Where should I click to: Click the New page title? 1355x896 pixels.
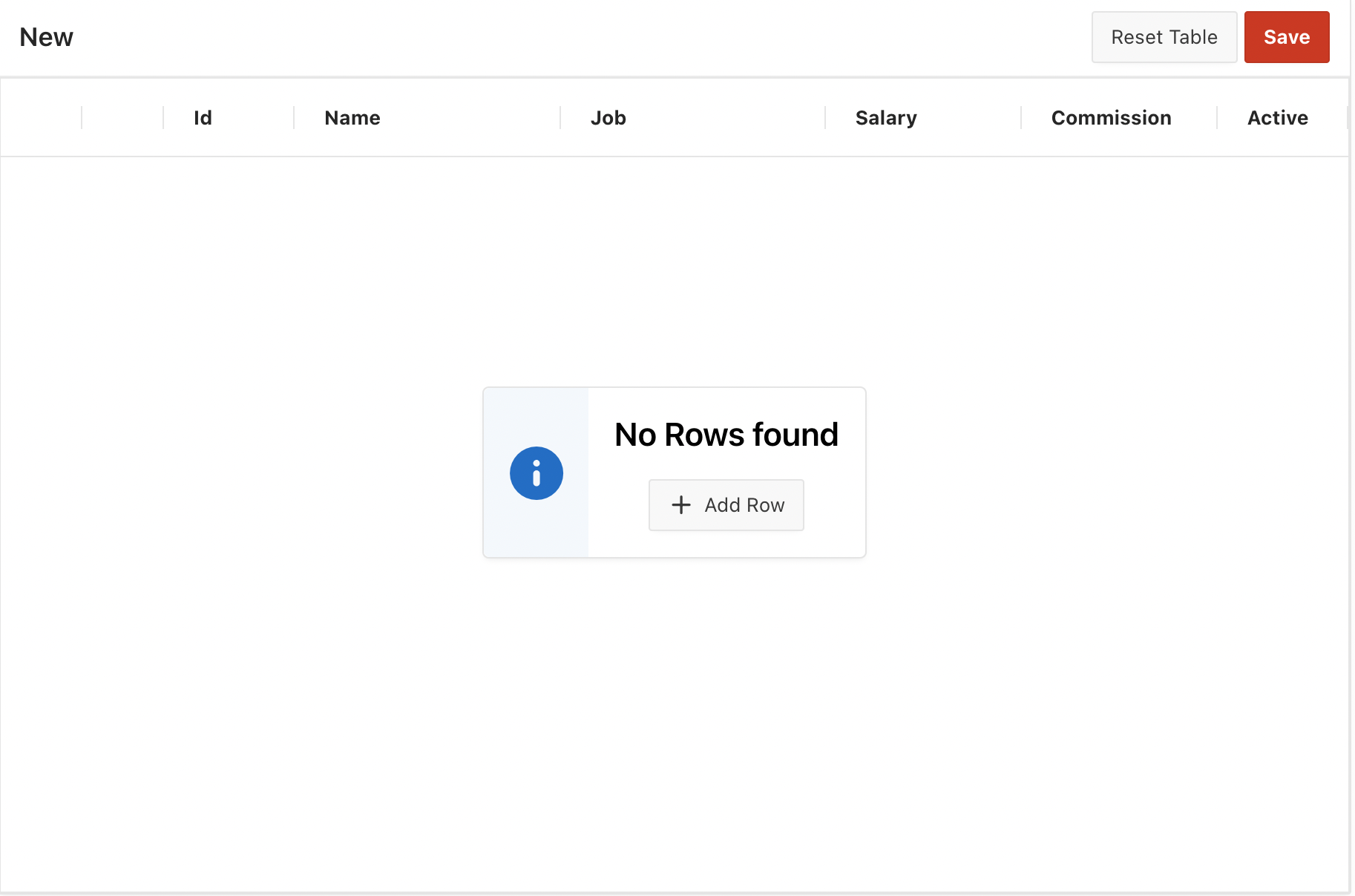tap(46, 37)
